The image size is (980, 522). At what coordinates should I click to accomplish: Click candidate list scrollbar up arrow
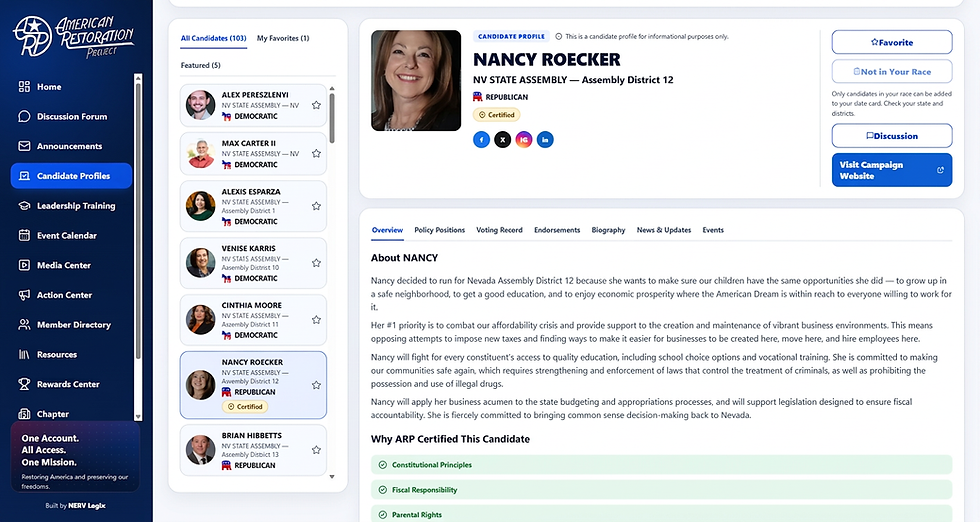[x=332, y=89]
